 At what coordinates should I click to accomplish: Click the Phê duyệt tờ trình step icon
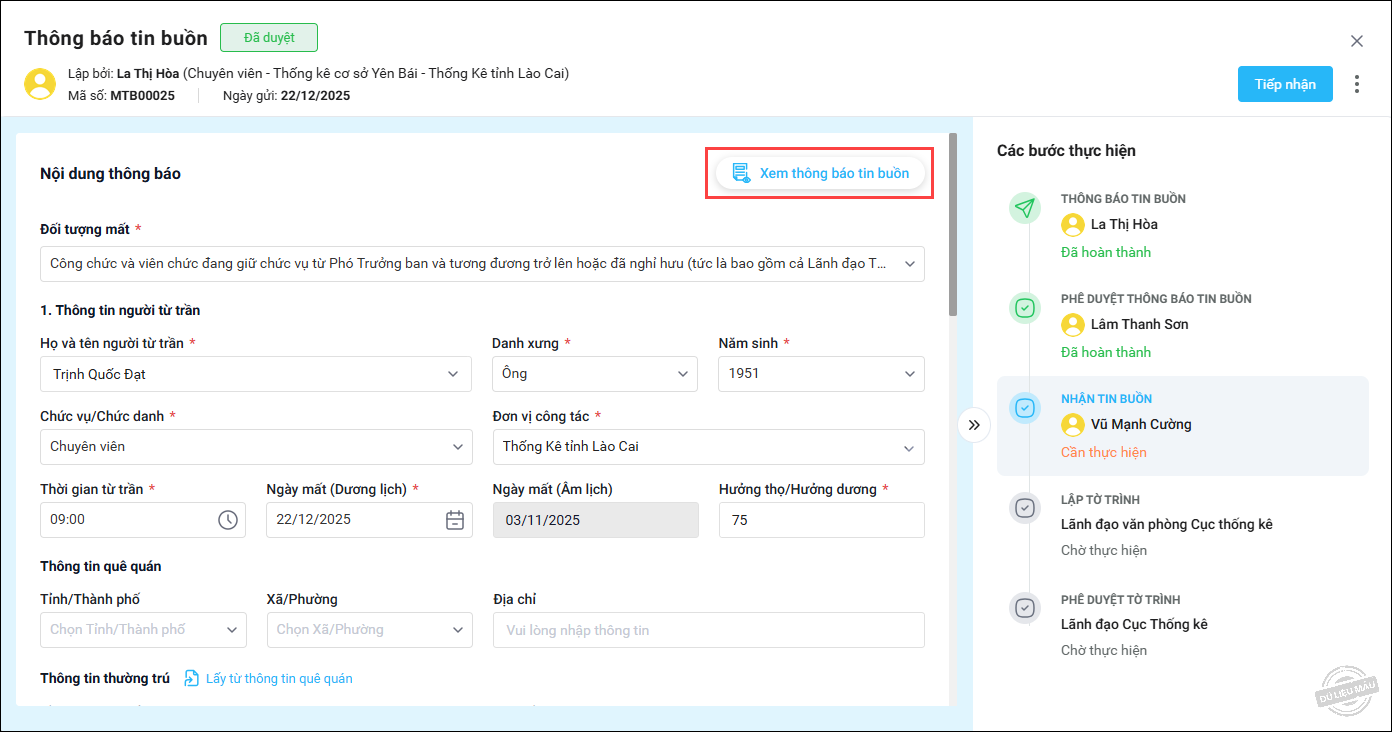(1025, 608)
